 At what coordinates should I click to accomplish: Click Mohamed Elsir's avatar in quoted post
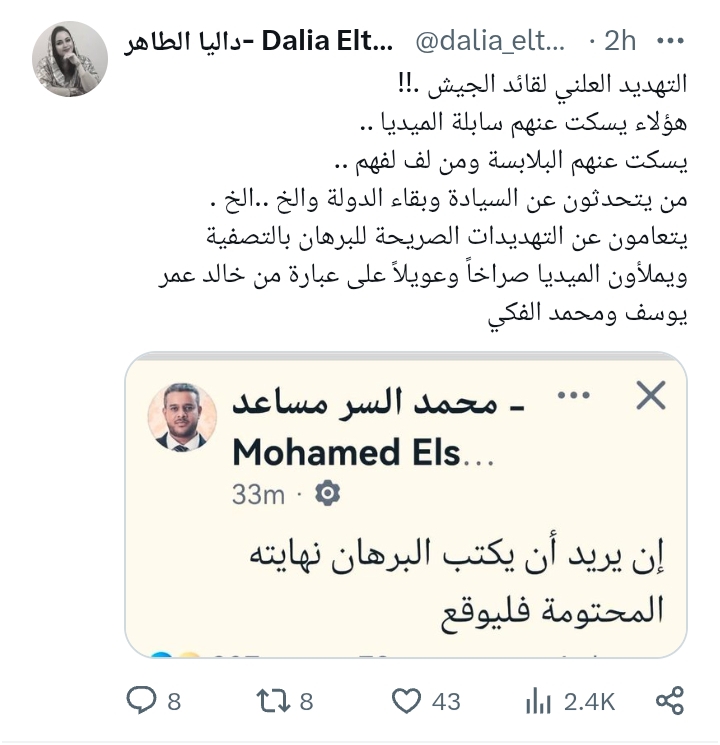(x=183, y=417)
